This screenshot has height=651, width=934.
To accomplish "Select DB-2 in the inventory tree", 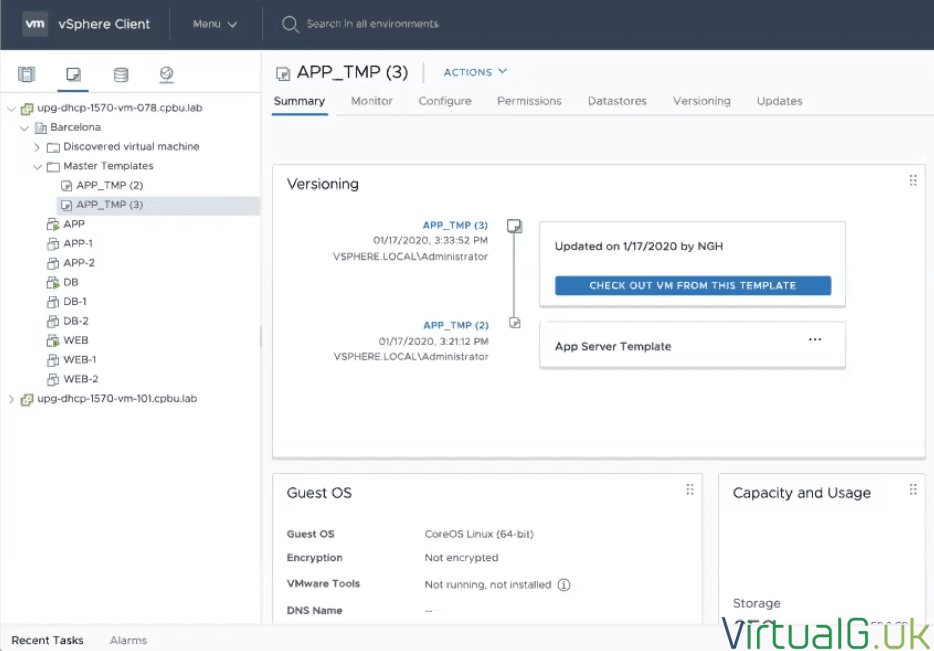I will click(76, 321).
